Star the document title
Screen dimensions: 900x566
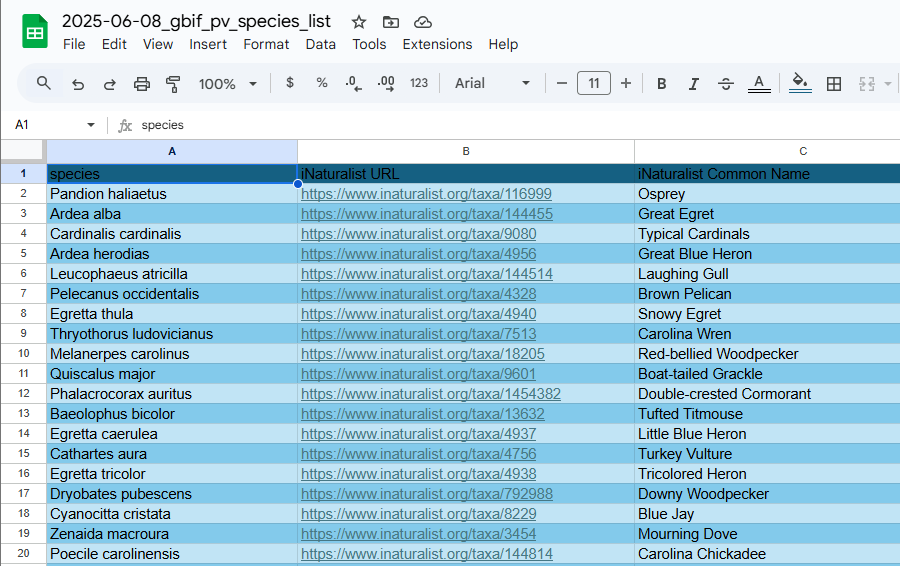click(359, 22)
